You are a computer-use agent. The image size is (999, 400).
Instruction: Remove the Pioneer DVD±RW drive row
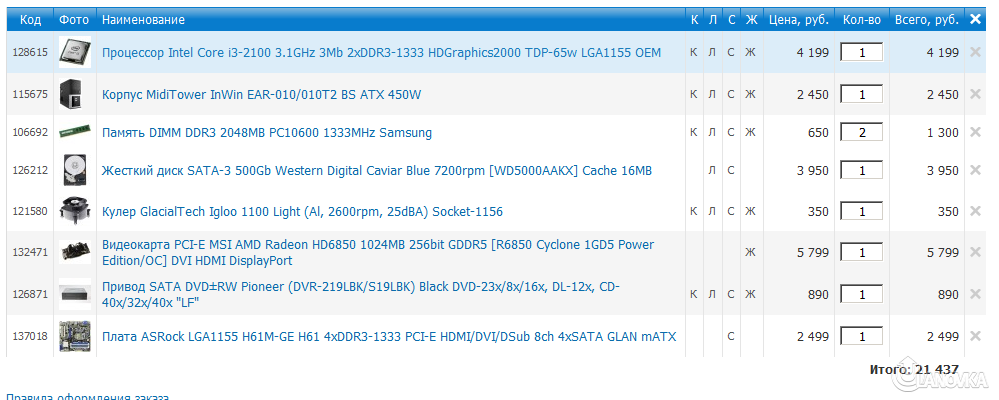point(975,294)
